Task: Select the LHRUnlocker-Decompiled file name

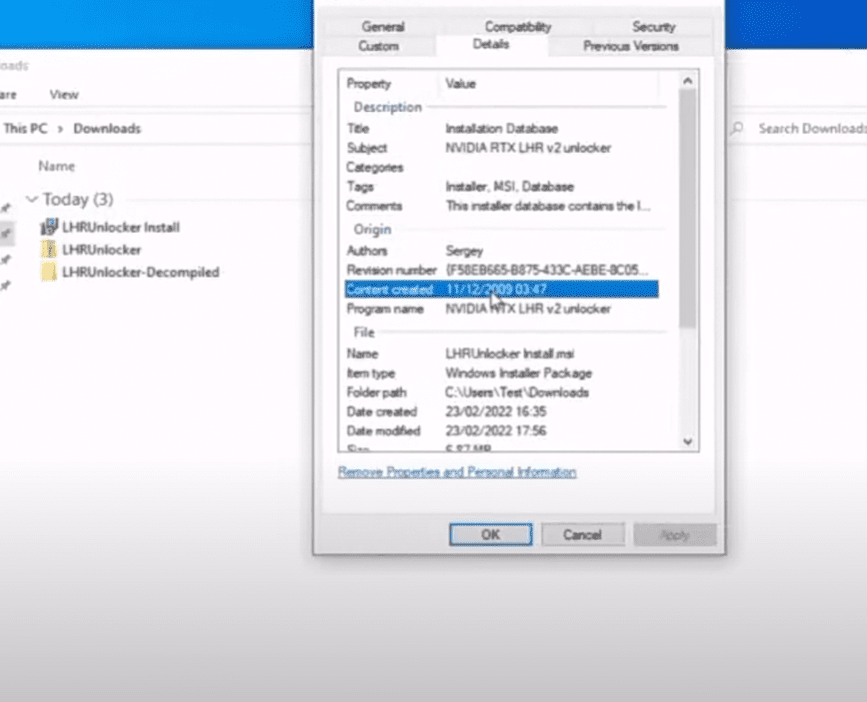Action: [141, 272]
